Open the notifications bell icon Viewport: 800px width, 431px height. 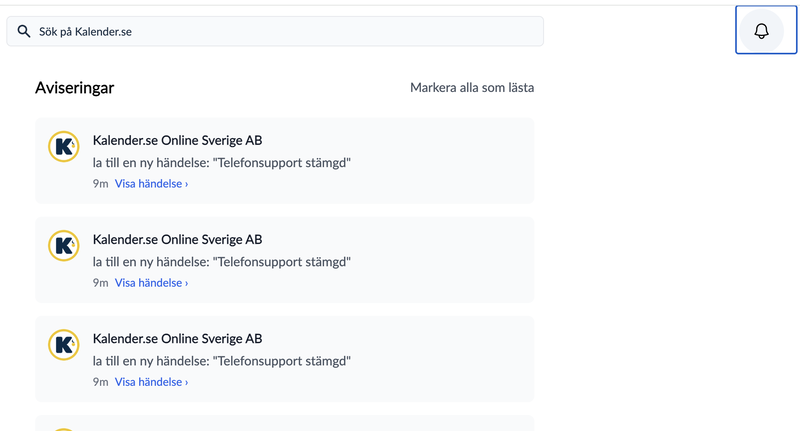[761, 31]
